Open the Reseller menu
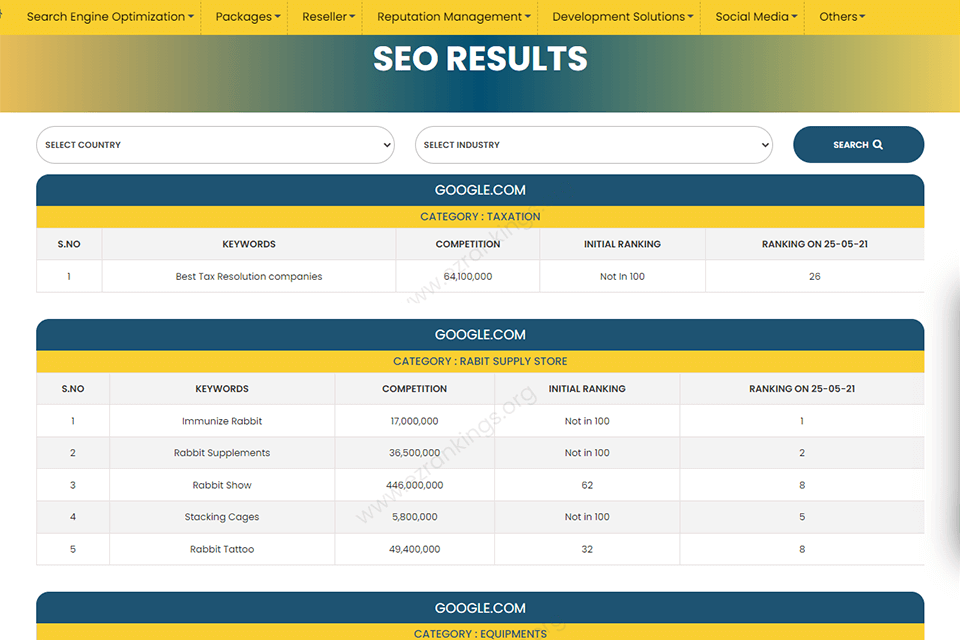 (x=328, y=17)
